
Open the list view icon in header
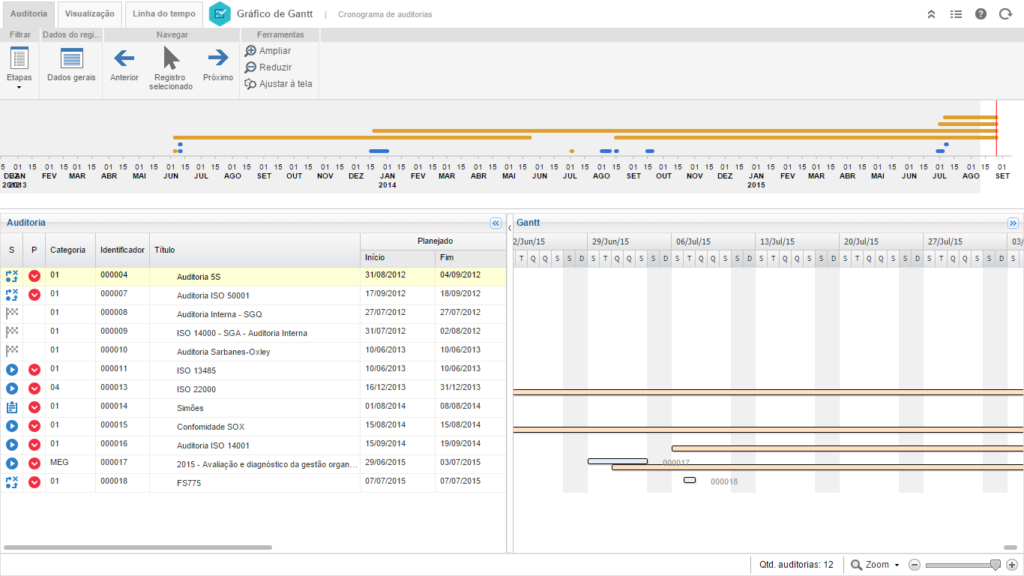point(956,14)
